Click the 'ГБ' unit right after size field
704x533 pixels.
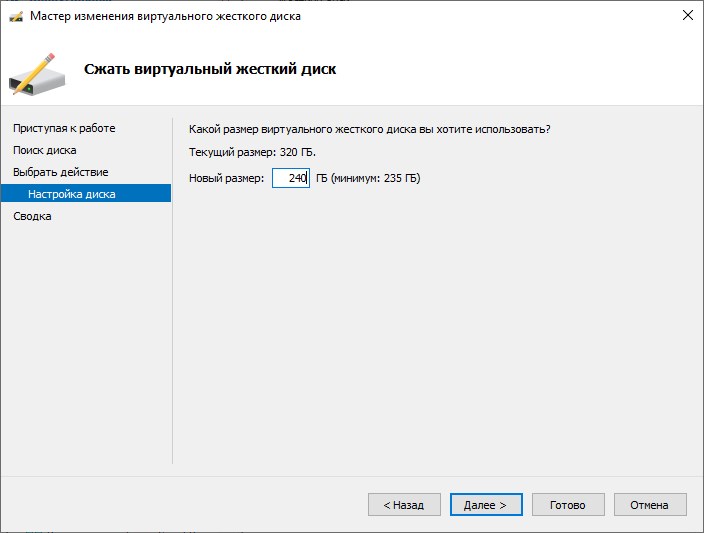point(321,178)
